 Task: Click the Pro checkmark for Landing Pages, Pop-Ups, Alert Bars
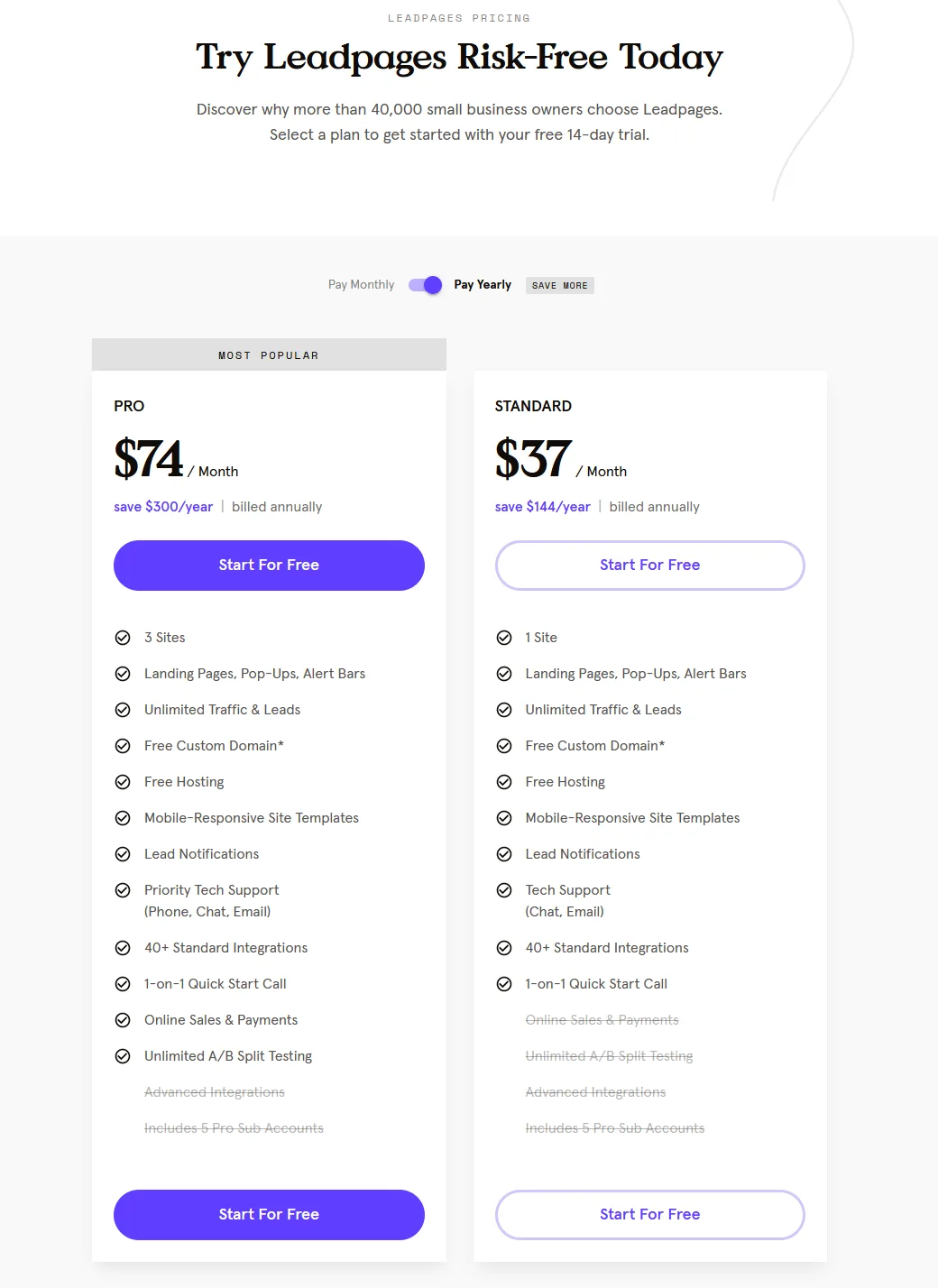[123, 674]
